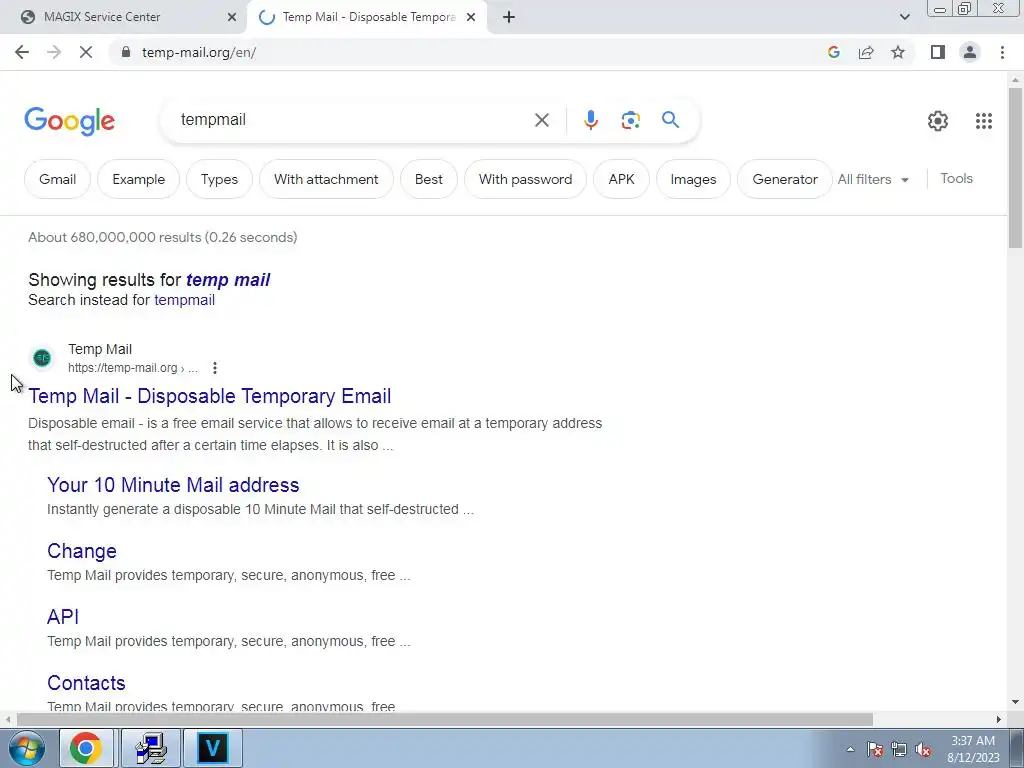Search by image with Google Lens
1024x768 pixels.
coord(630,120)
